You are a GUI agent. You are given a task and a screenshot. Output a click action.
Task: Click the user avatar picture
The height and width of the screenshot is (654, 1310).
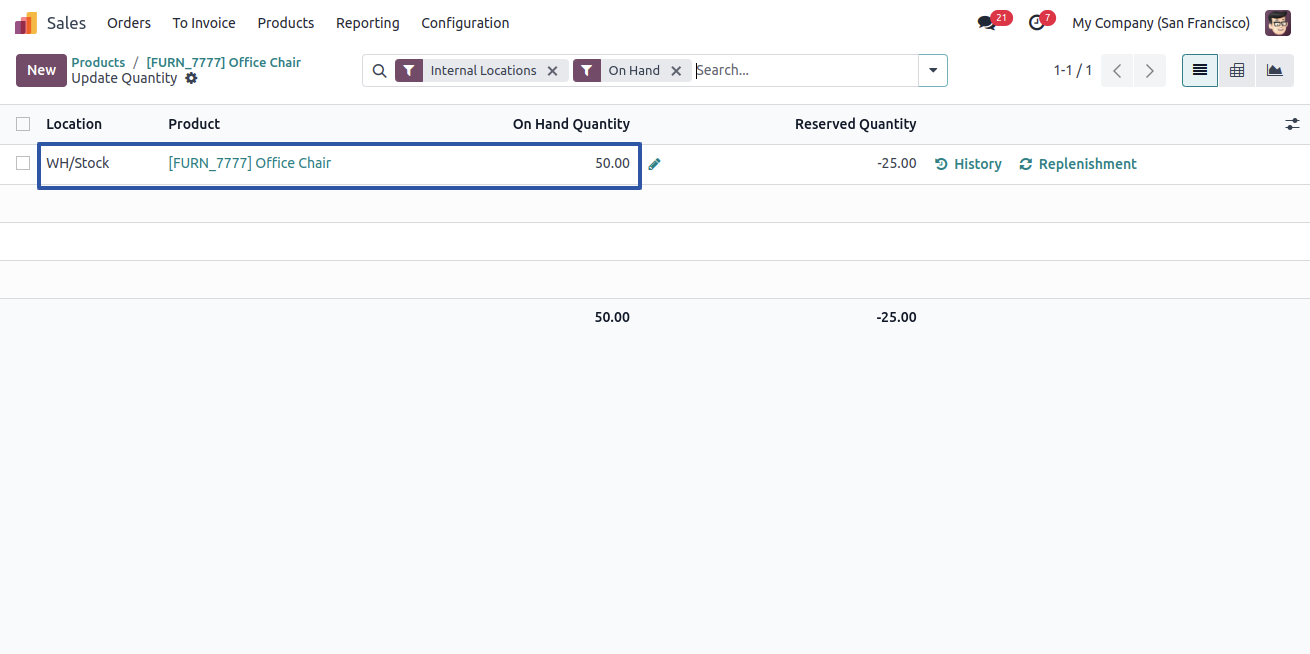(x=1278, y=23)
